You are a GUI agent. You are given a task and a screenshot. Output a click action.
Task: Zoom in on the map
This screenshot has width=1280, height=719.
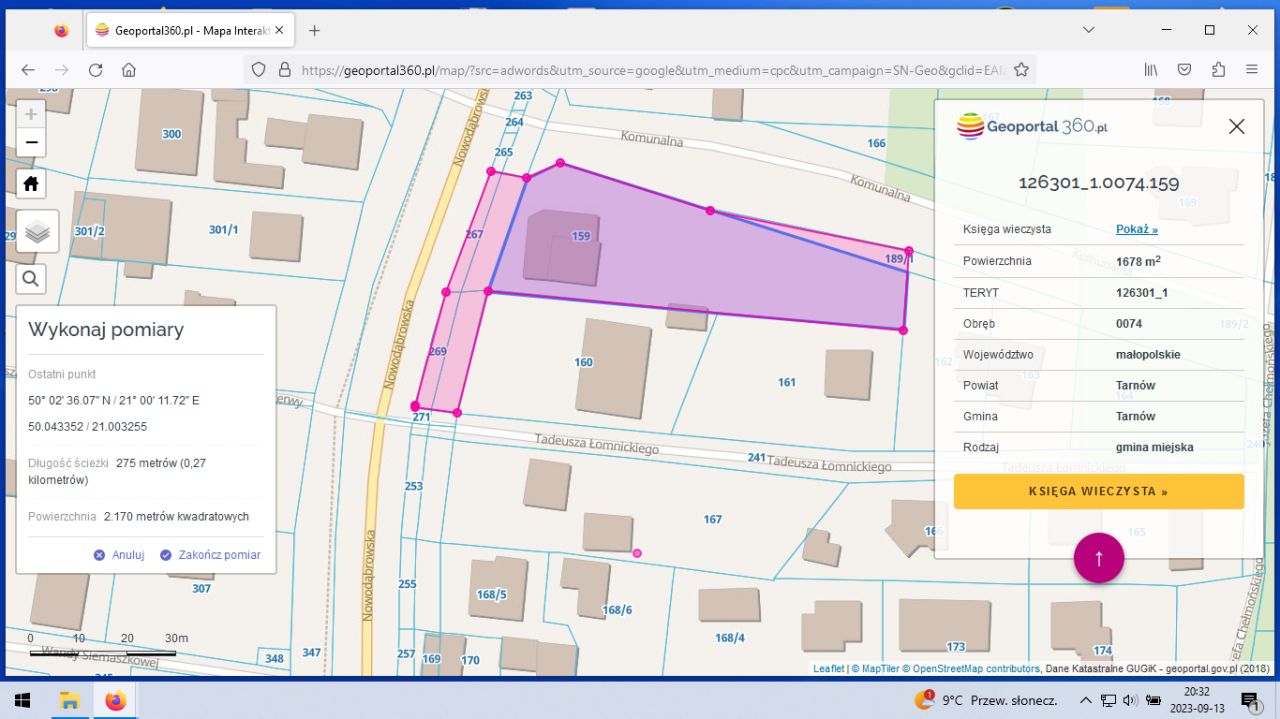[31, 114]
